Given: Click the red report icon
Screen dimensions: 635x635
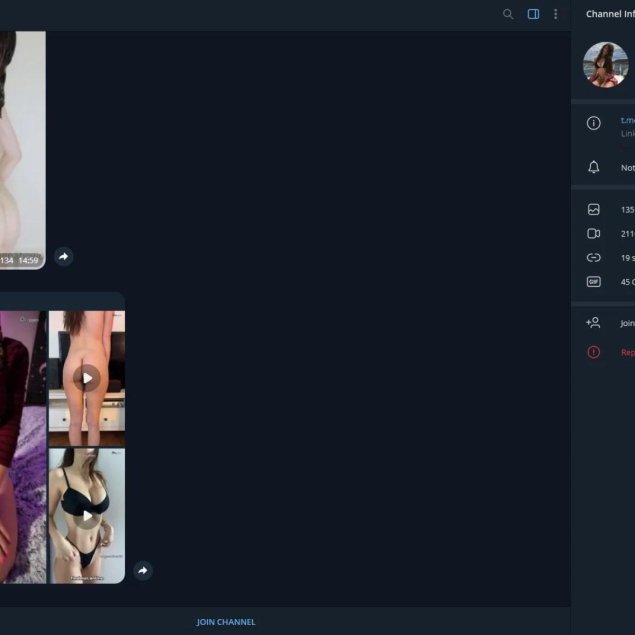Looking at the screenshot, I should [x=593, y=352].
